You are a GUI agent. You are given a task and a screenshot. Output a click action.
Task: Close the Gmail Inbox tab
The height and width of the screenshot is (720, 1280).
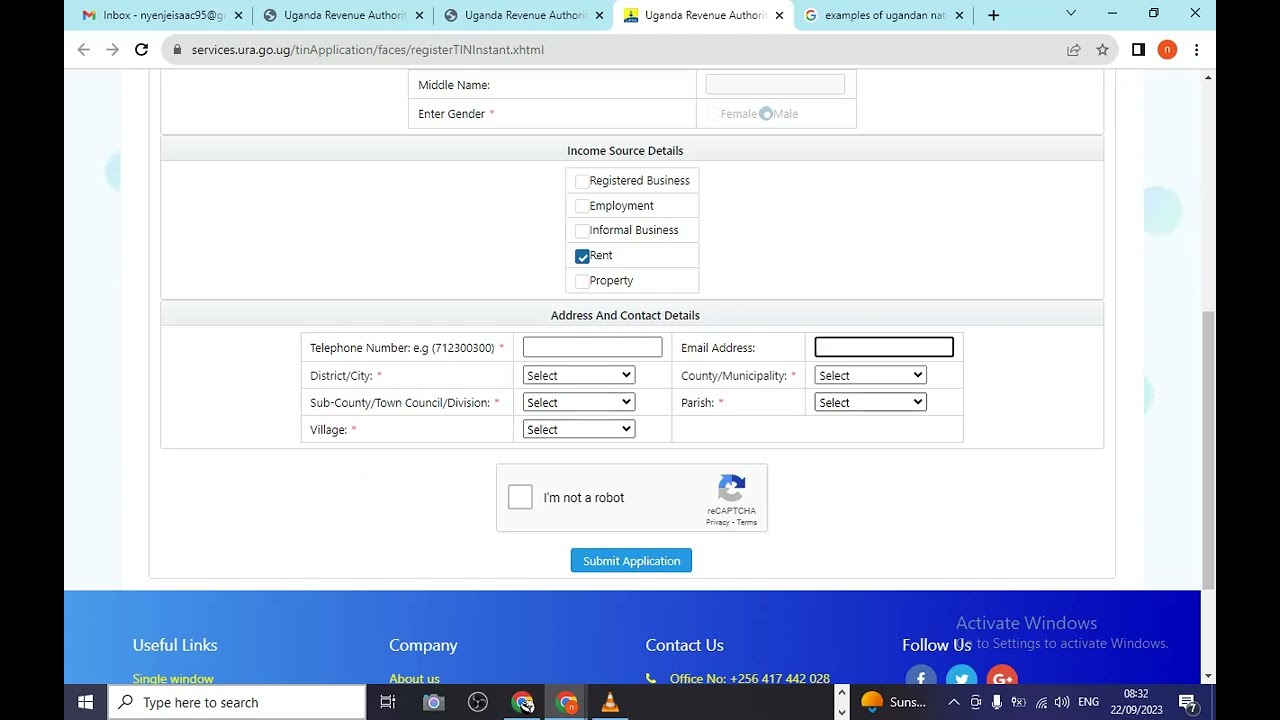pyautogui.click(x=238, y=15)
